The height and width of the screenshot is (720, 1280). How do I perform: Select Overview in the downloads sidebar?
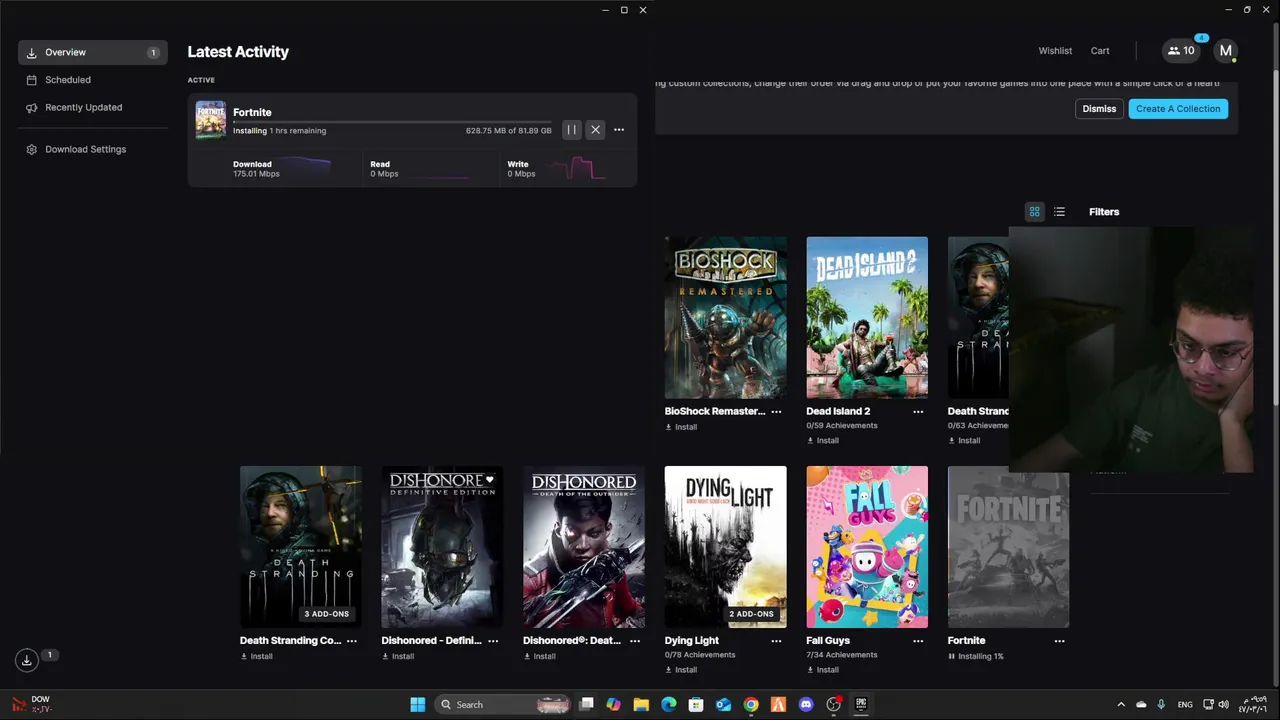pos(93,52)
